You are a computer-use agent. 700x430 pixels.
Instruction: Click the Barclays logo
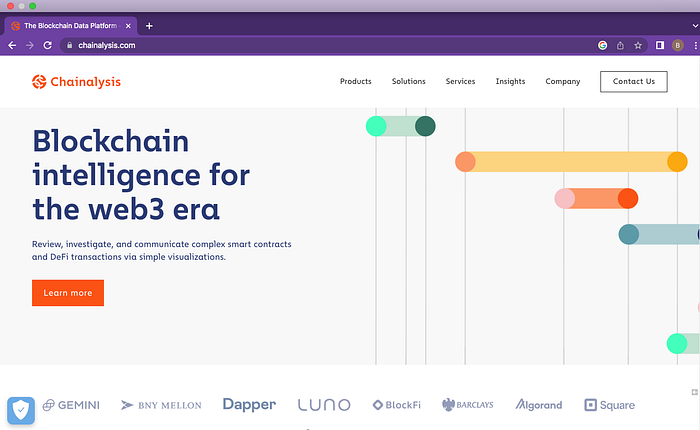pos(467,405)
